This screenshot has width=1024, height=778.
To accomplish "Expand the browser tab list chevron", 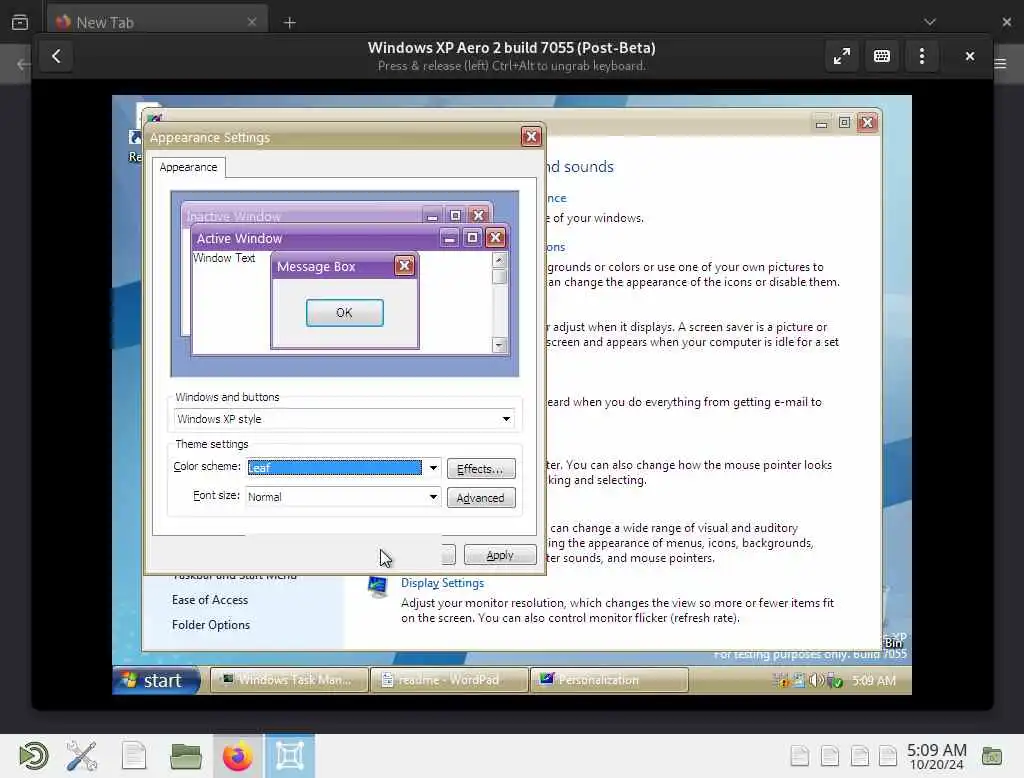I will [x=930, y=22].
